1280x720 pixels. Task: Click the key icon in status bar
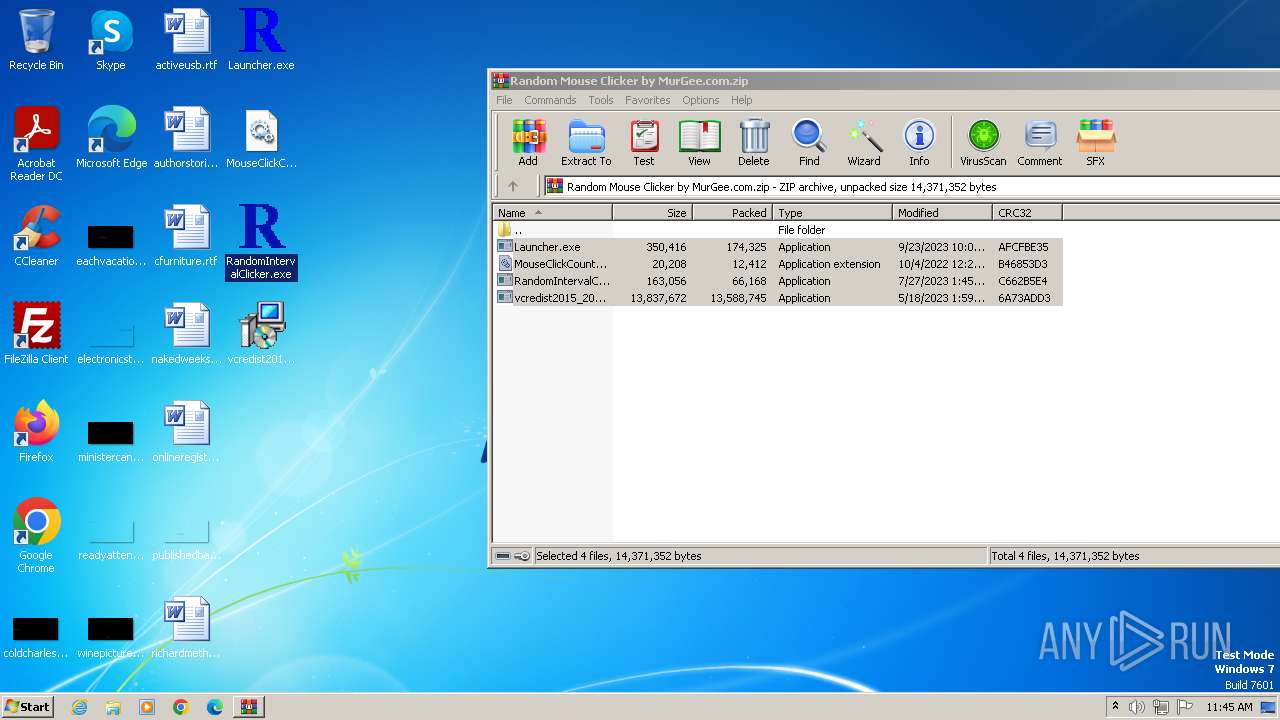[x=522, y=556]
